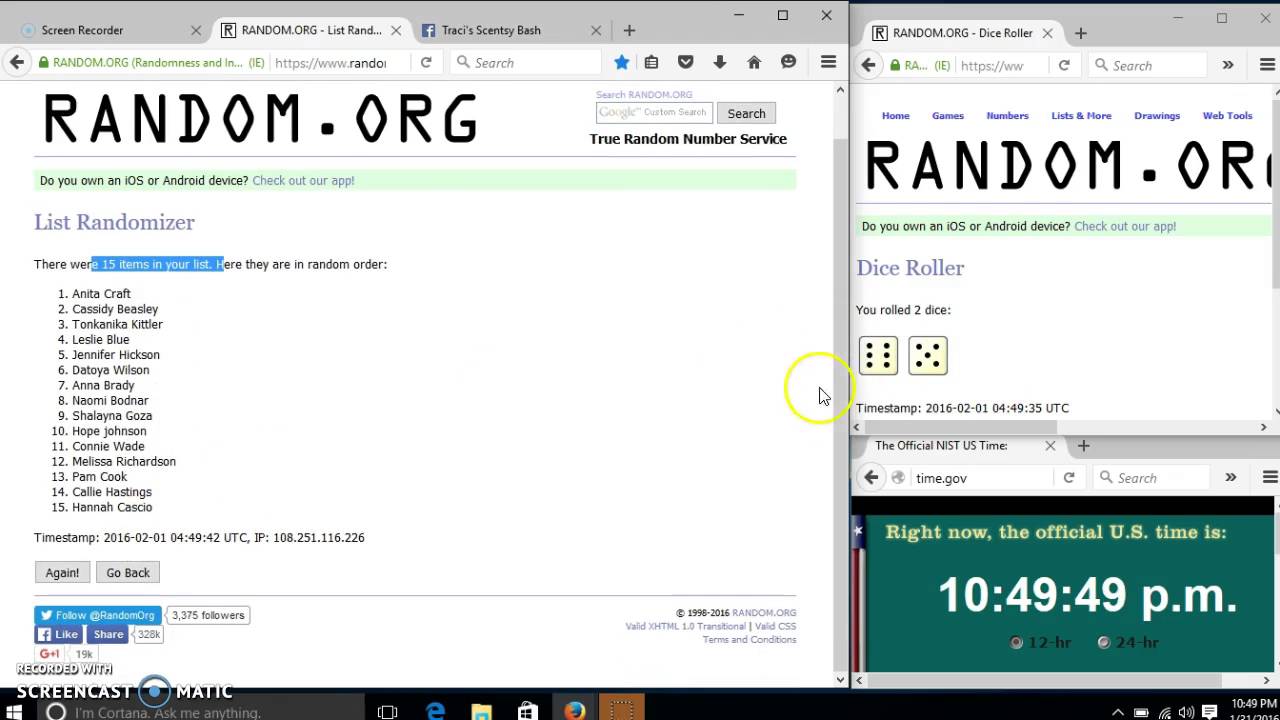The image size is (1280, 720).
Task: Close the Traci's Scentsy Bash tab
Action: click(596, 30)
